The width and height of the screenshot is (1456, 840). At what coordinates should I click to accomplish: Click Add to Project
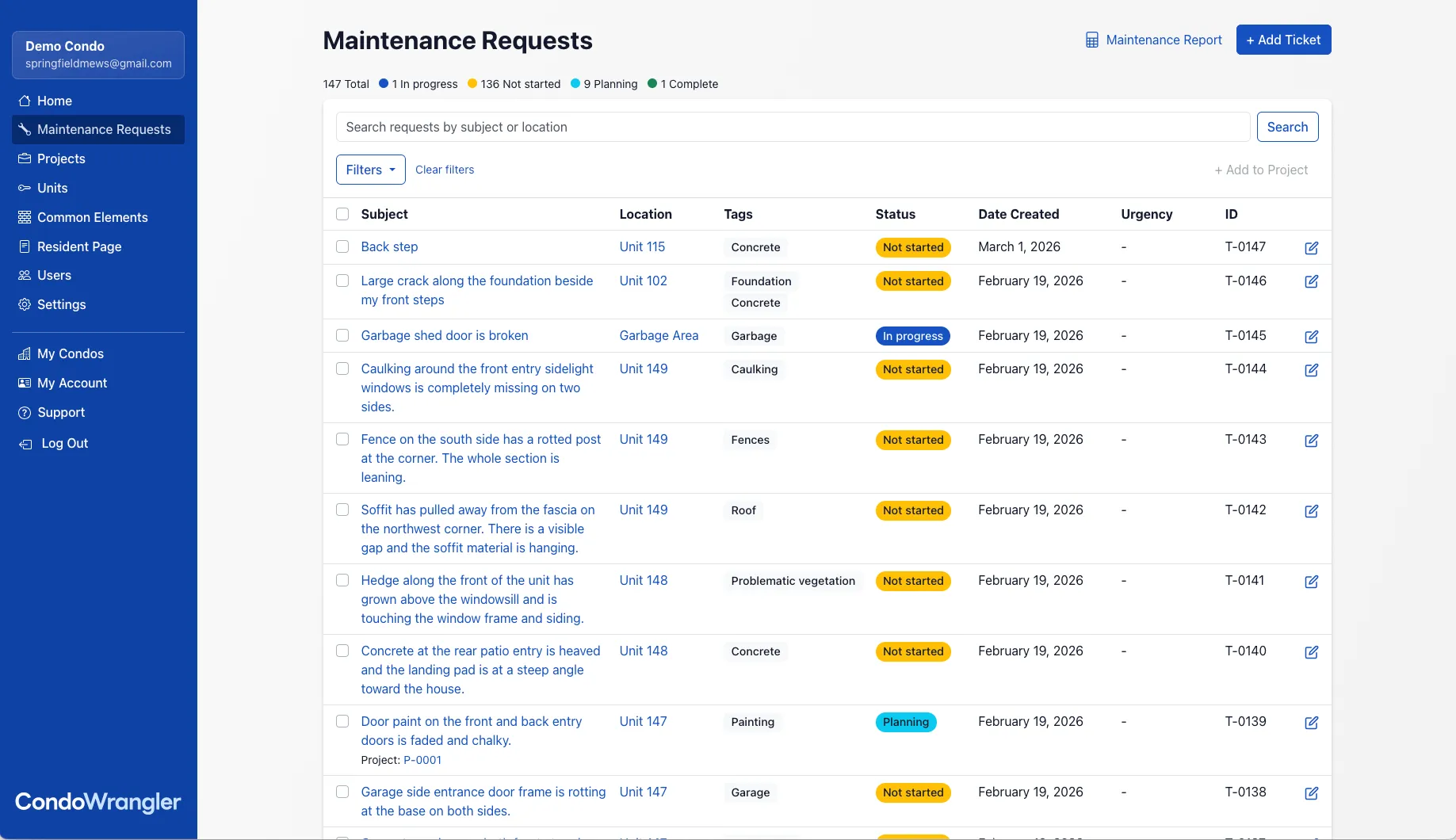(x=1261, y=170)
